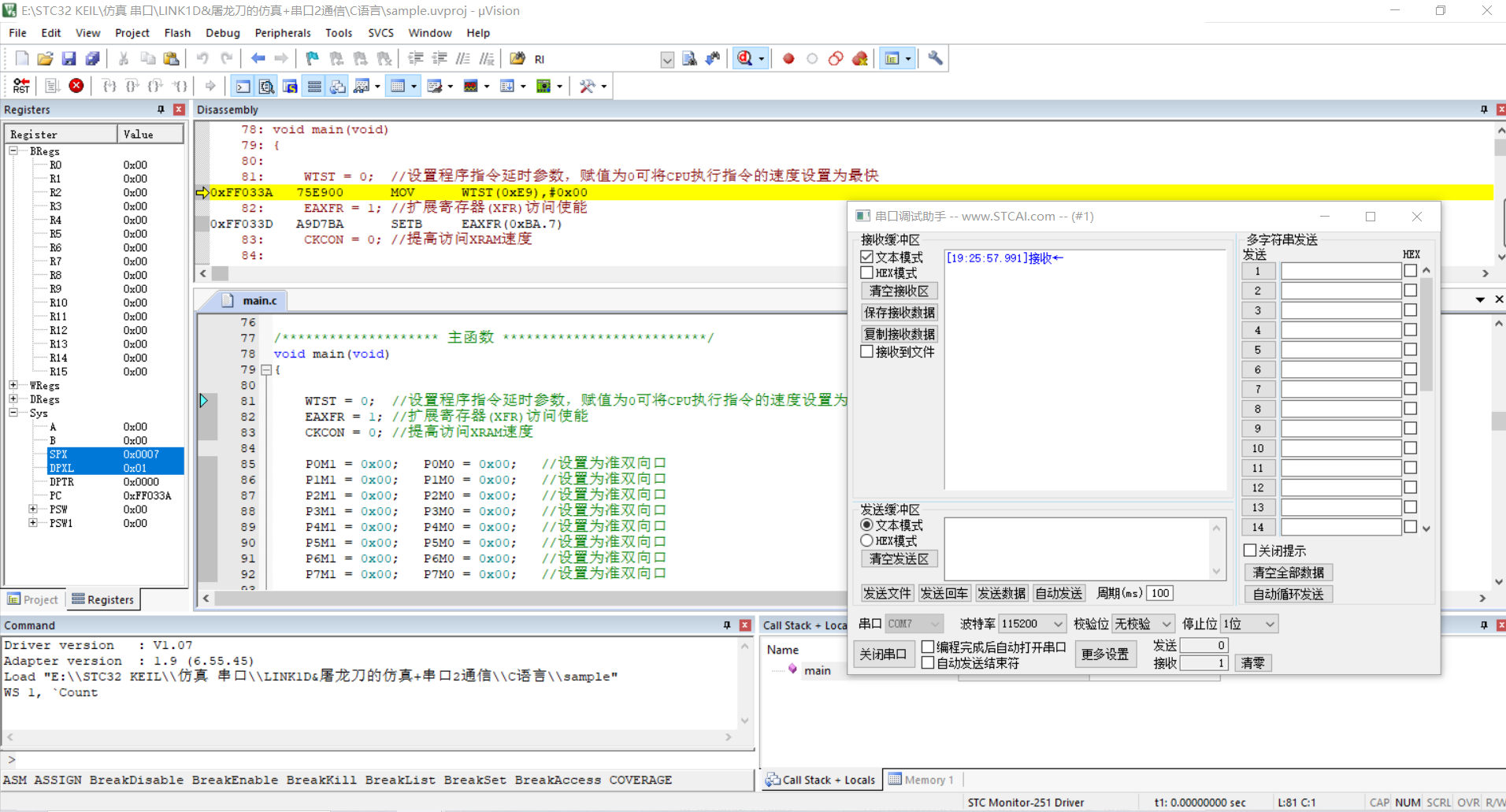This screenshot has width=1506, height=812.
Task: Enable HEX模式 in receive buffer
Action: point(867,273)
